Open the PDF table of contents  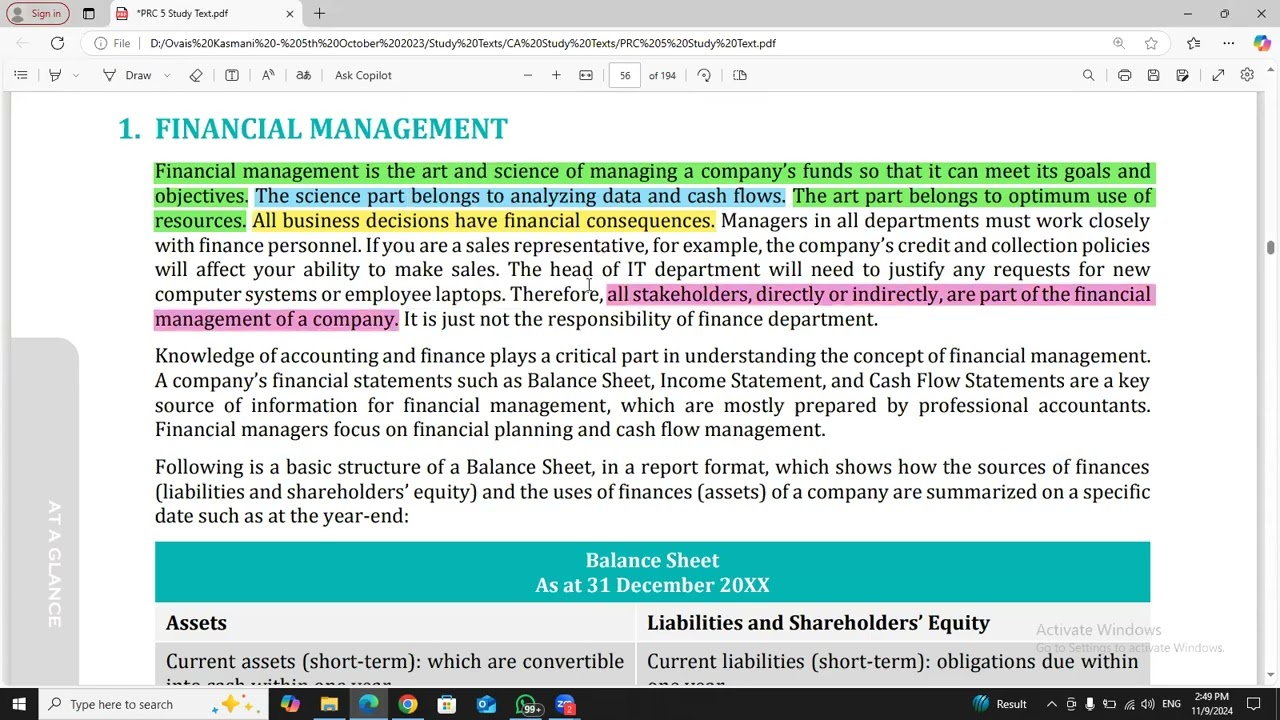pyautogui.click(x=20, y=75)
